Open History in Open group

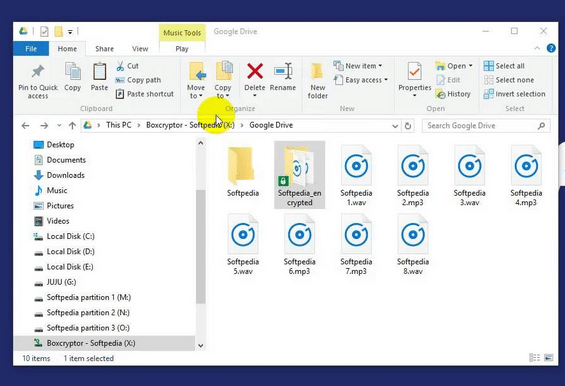[453, 94]
